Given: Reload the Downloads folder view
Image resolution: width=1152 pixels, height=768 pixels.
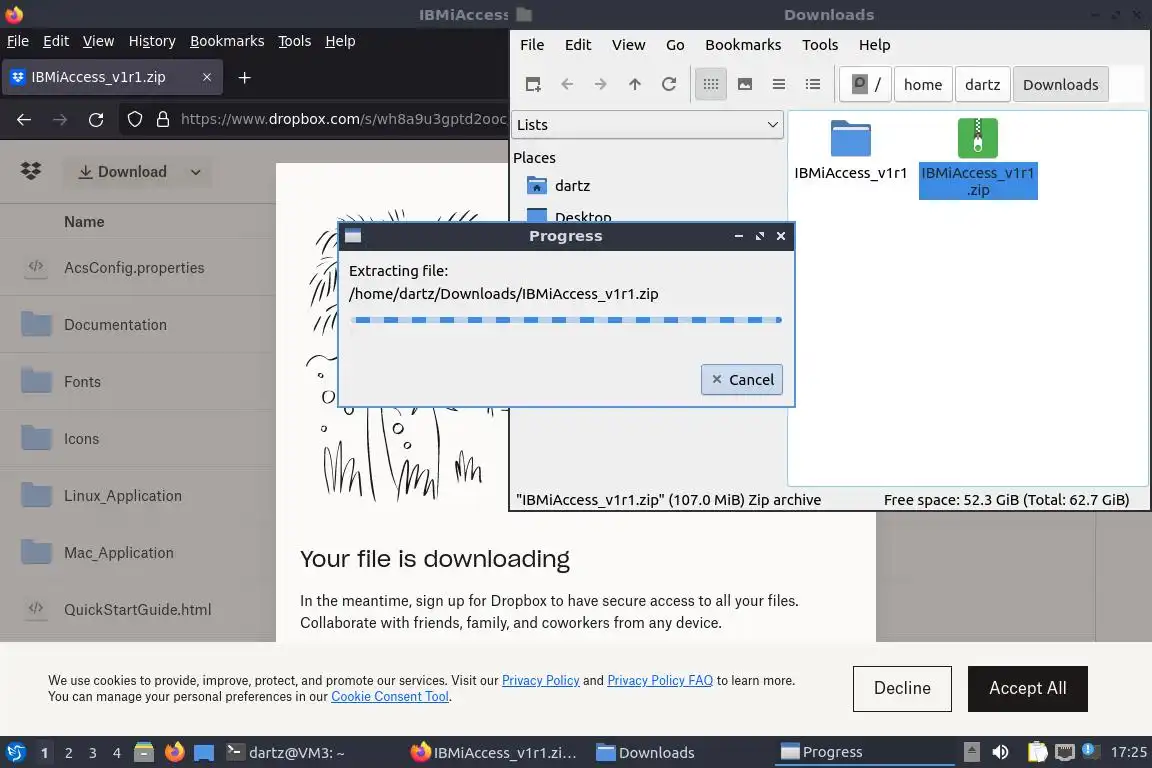Looking at the screenshot, I should (x=669, y=85).
